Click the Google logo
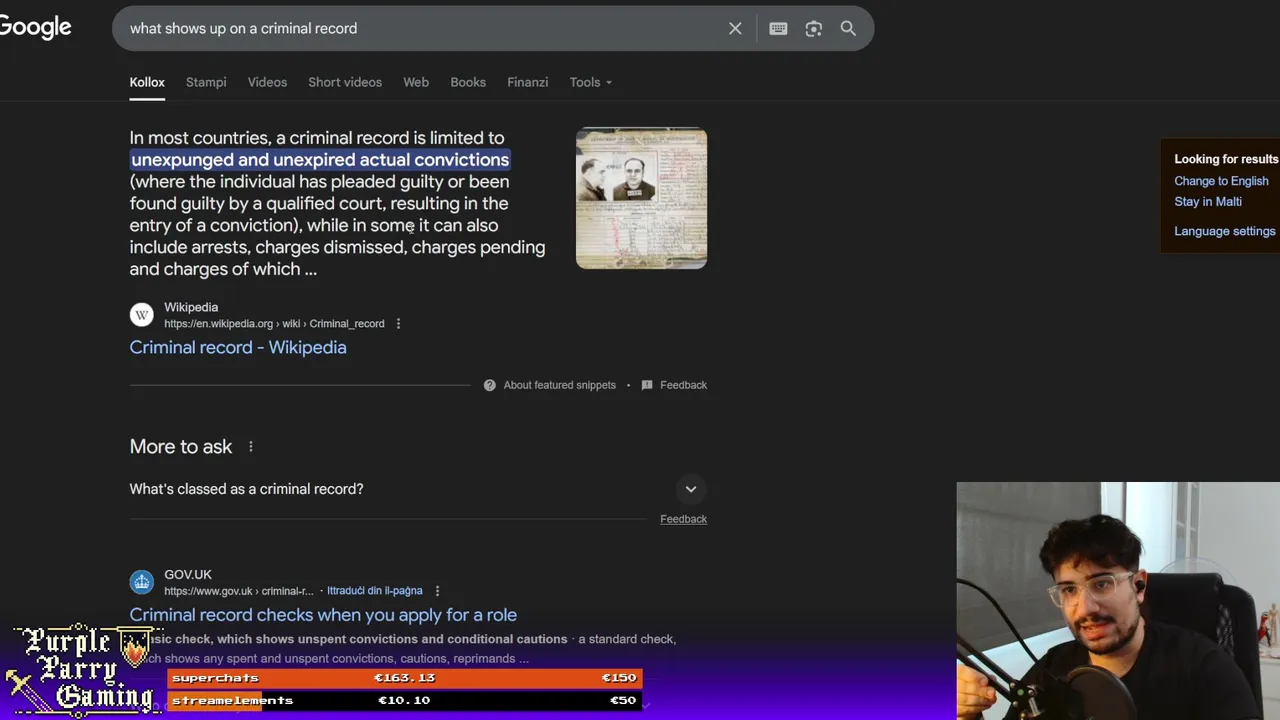 [x=35, y=27]
